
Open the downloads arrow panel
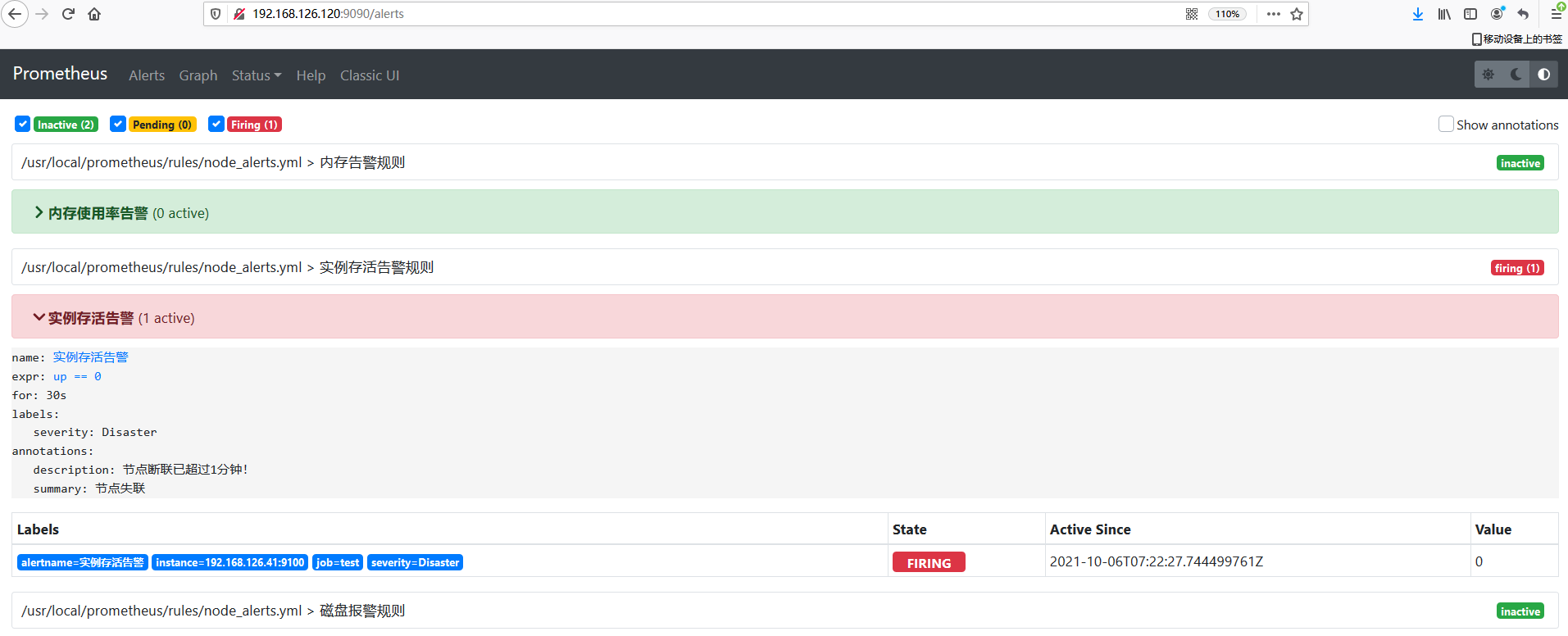tap(1418, 14)
